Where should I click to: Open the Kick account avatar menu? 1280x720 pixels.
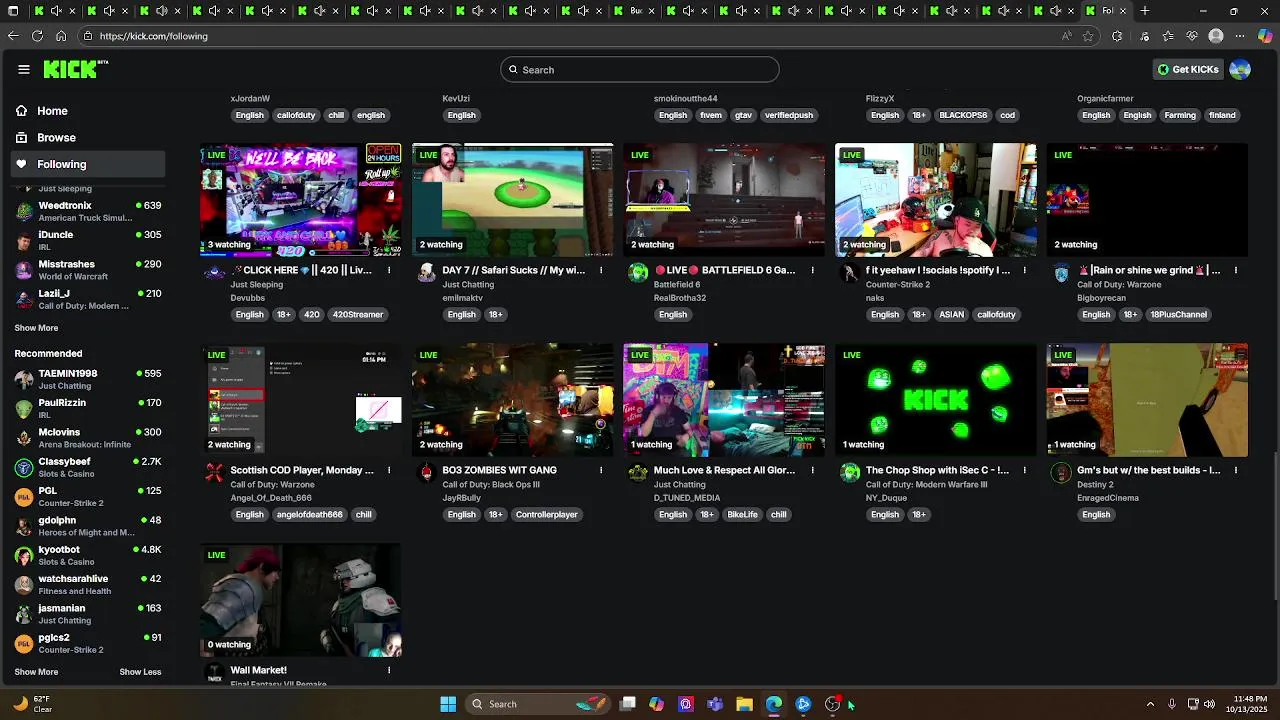[x=1240, y=69]
